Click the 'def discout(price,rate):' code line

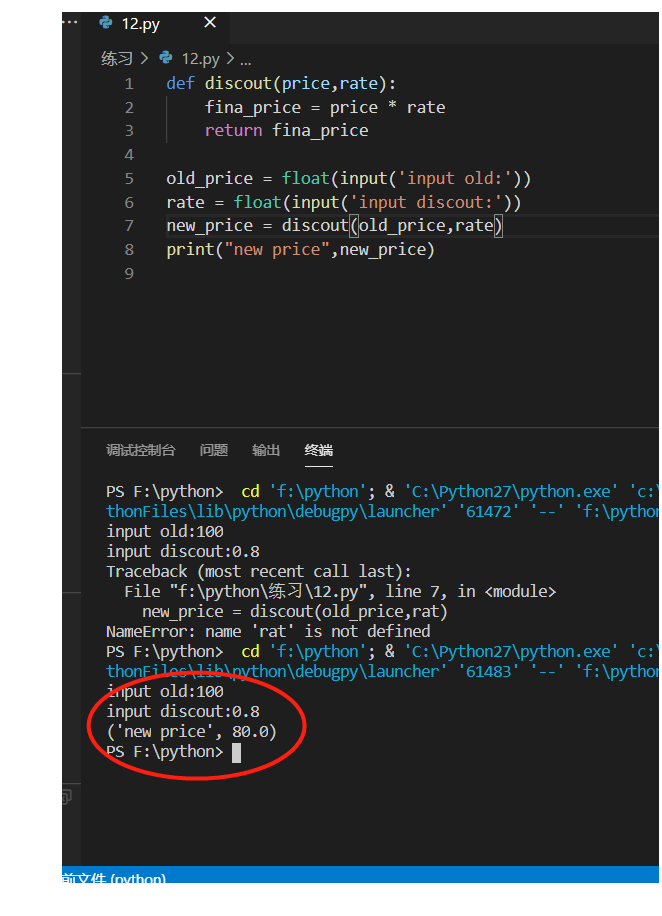(x=281, y=84)
